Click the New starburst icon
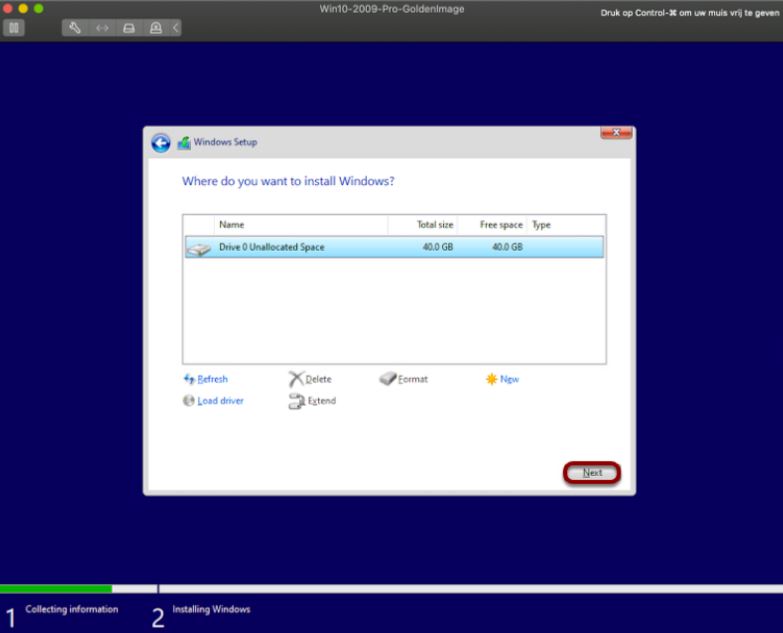Viewport: 783px width, 633px height. 491,379
